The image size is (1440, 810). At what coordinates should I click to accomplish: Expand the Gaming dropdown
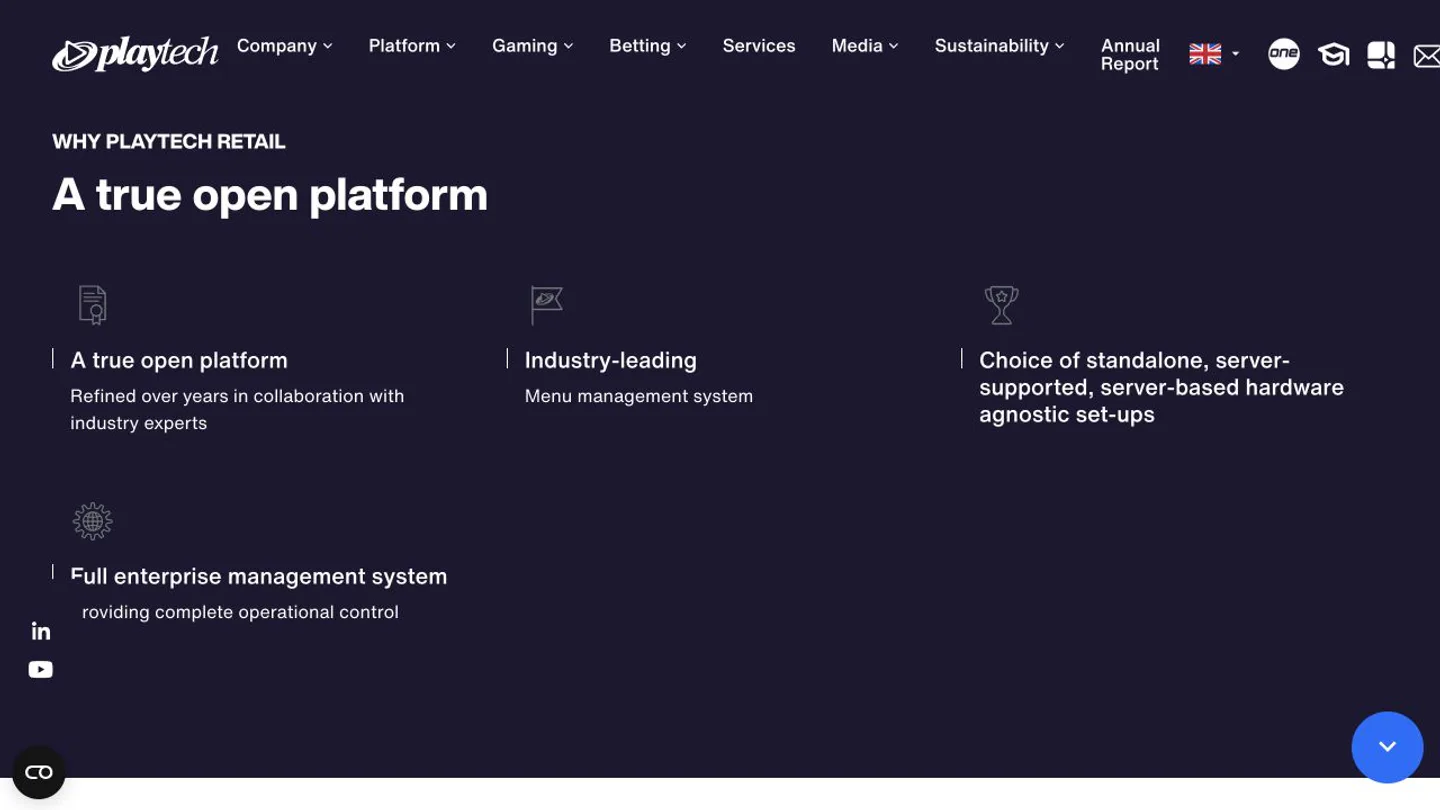click(x=533, y=46)
